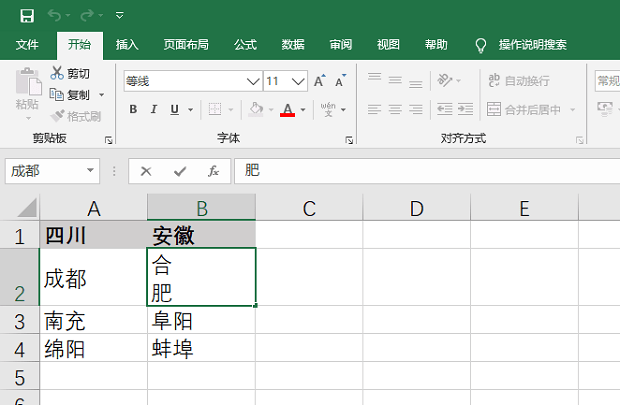Click the increase font size icon
Image resolution: width=620 pixels, height=405 pixels.
[x=319, y=81]
